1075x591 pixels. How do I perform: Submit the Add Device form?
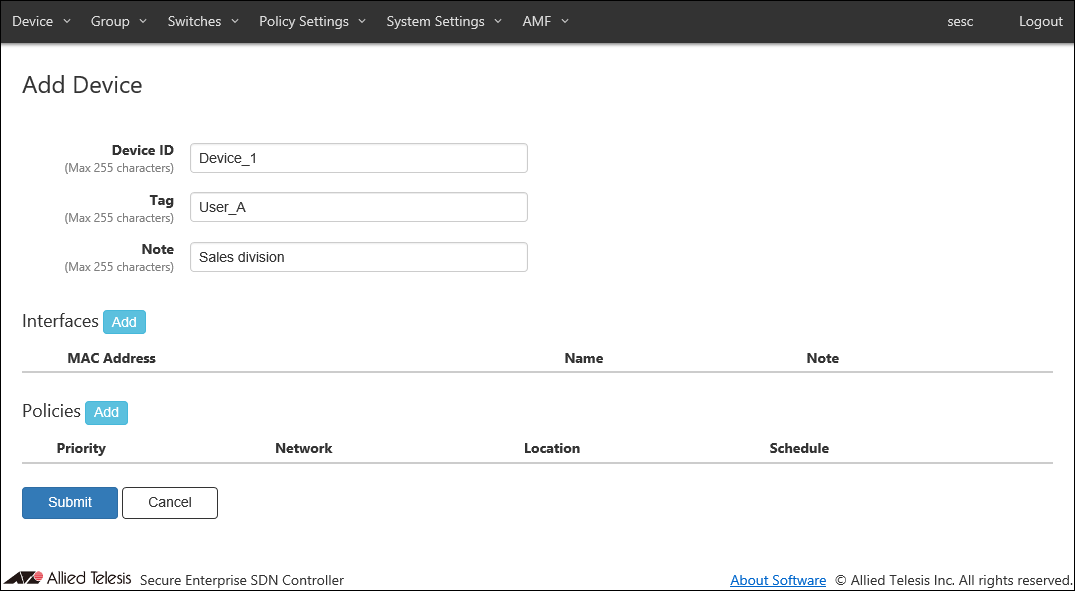point(70,503)
